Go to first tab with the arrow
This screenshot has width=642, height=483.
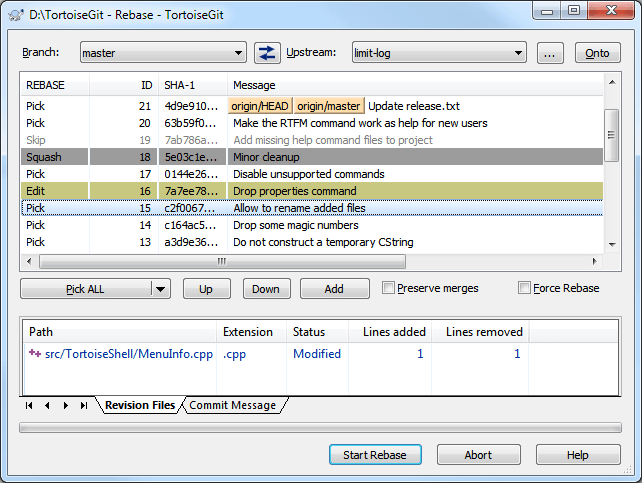(x=29, y=405)
